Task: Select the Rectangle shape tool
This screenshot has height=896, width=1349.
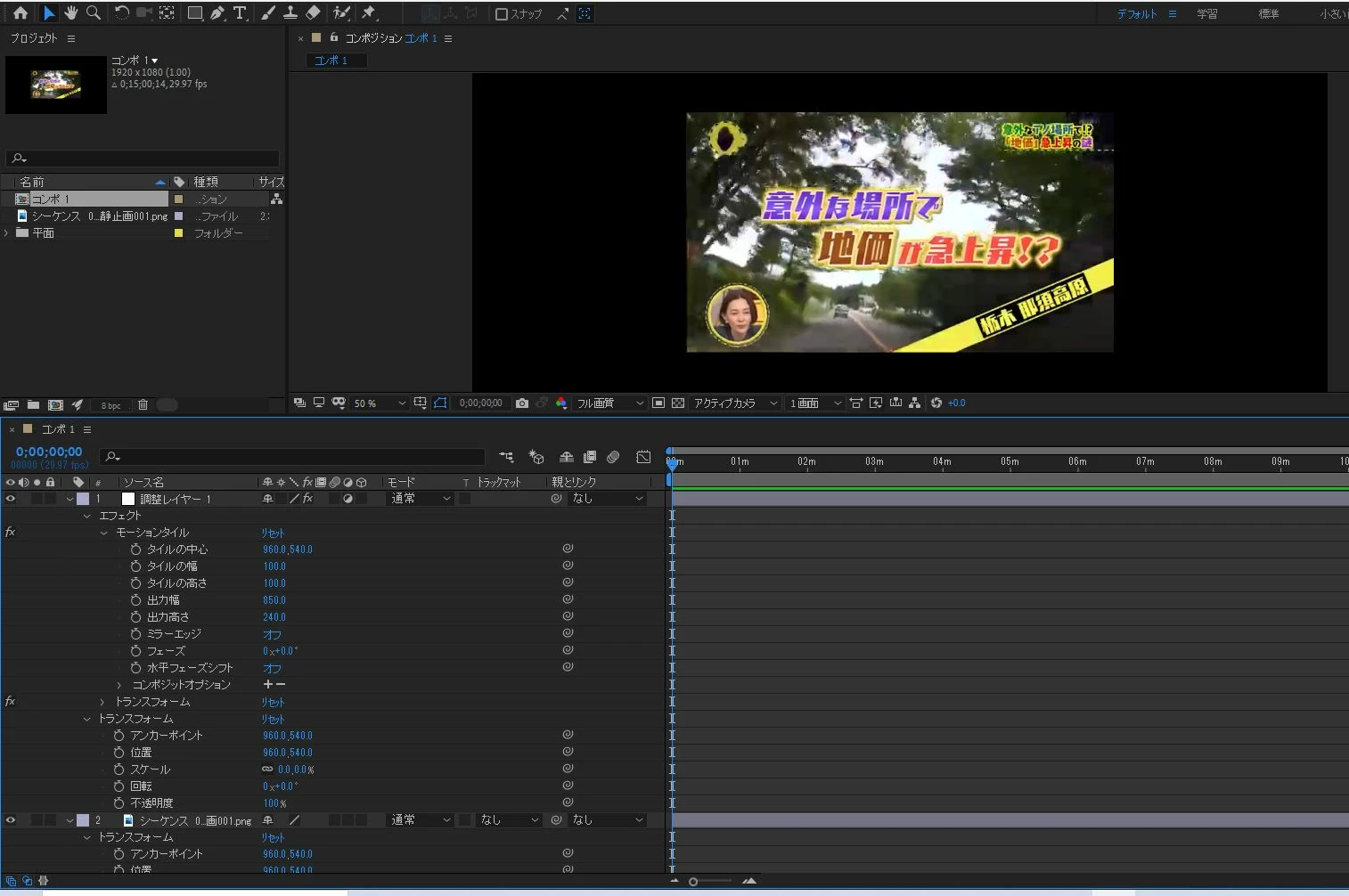Action: click(x=194, y=13)
